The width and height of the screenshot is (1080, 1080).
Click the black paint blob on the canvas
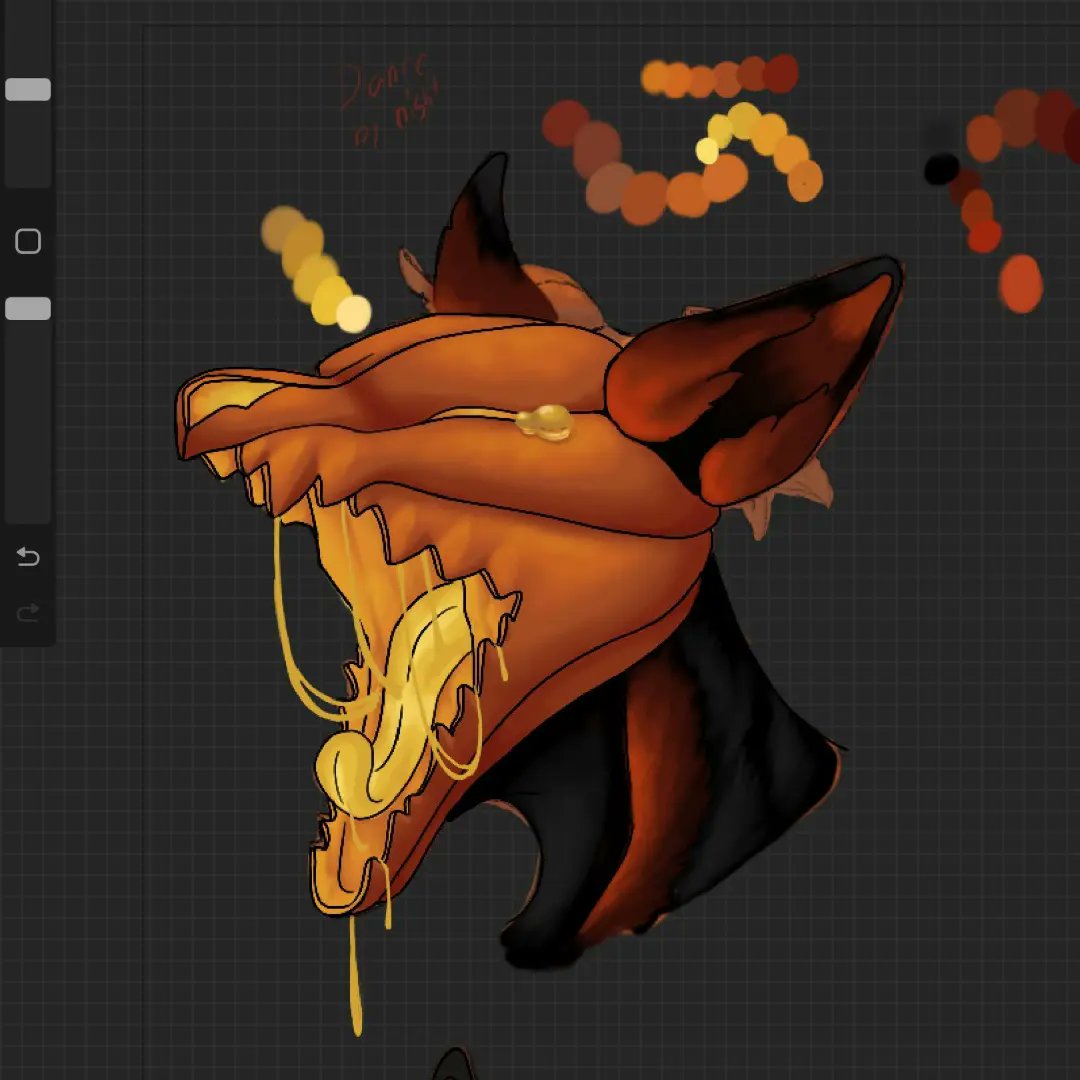point(942,169)
